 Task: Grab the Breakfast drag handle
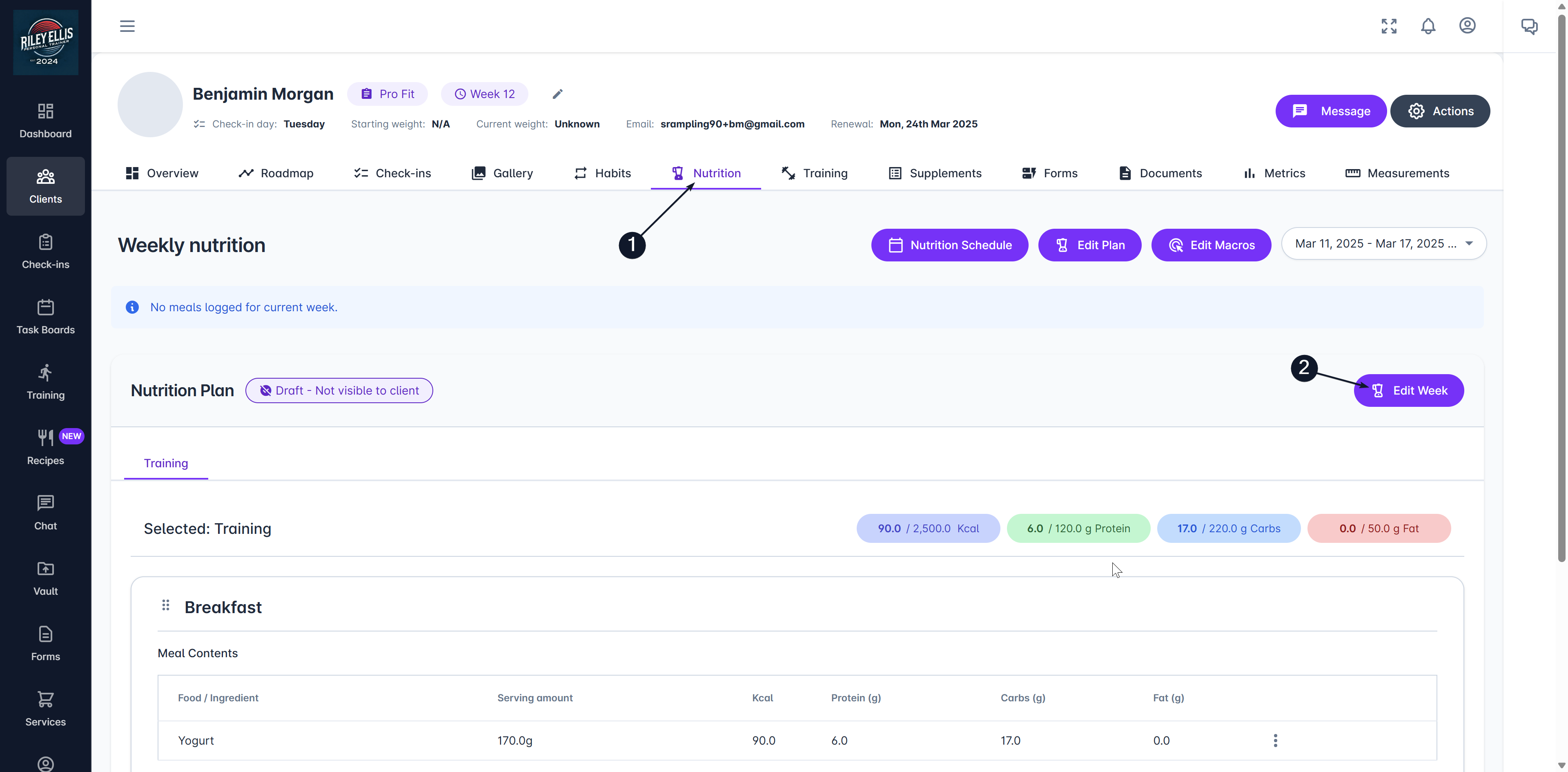coord(165,605)
